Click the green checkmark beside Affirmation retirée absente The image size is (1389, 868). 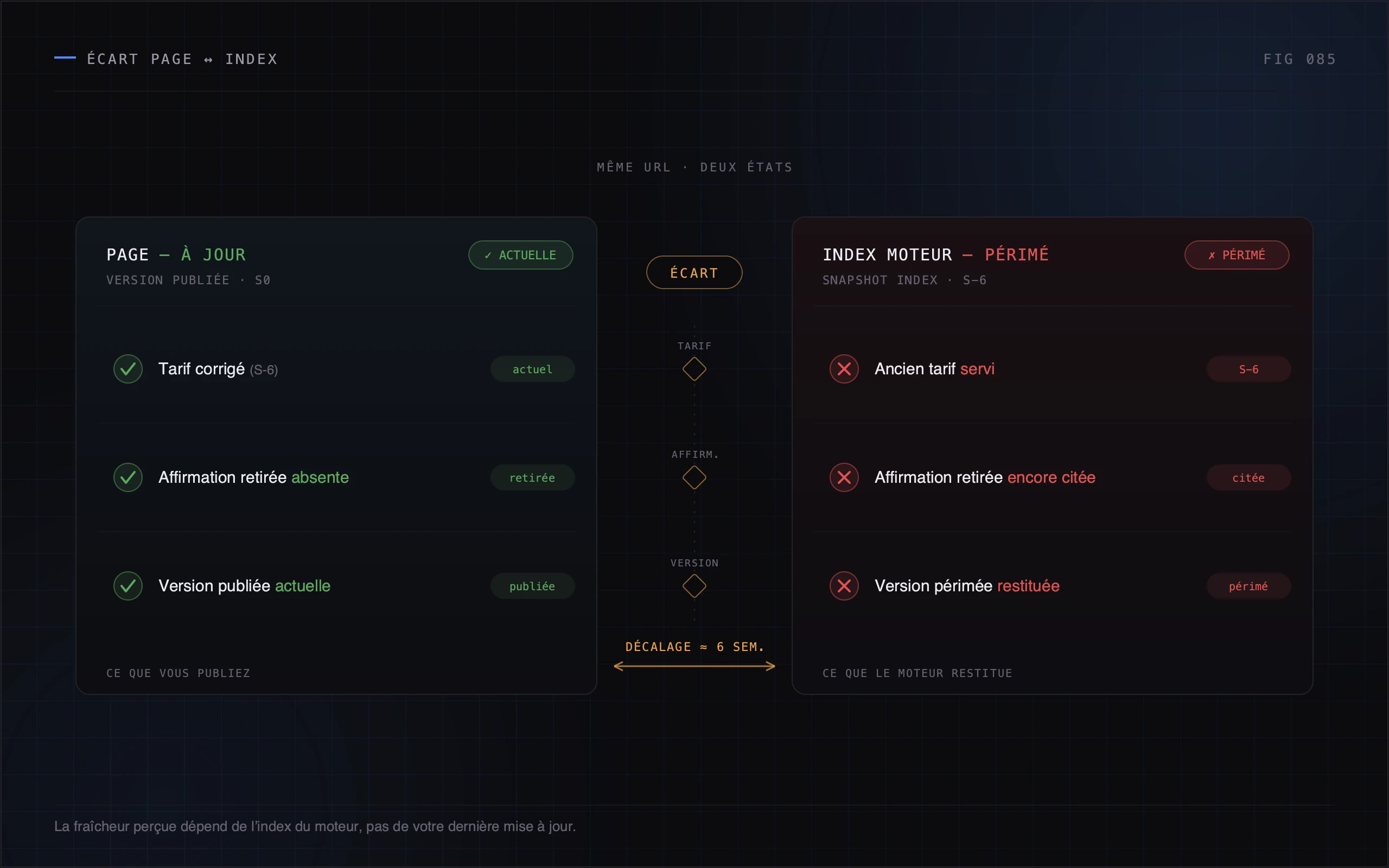(x=128, y=477)
